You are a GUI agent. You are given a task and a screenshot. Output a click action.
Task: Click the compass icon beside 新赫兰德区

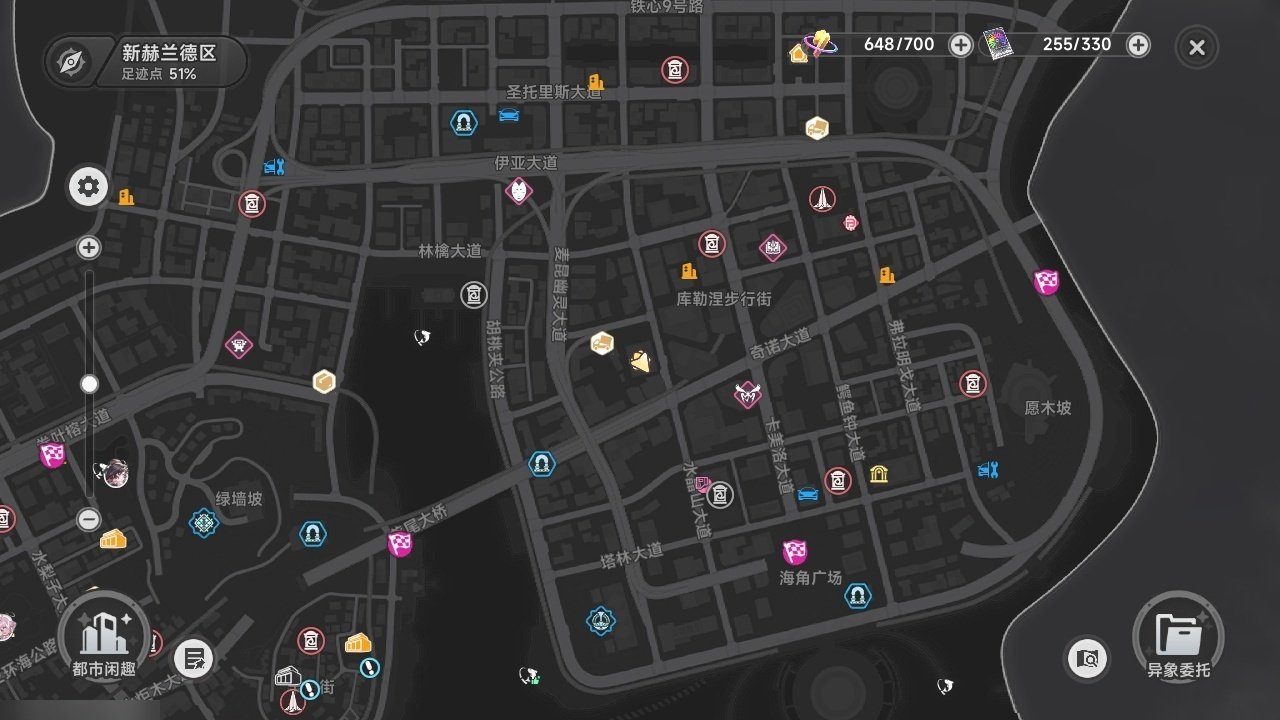click(x=71, y=62)
